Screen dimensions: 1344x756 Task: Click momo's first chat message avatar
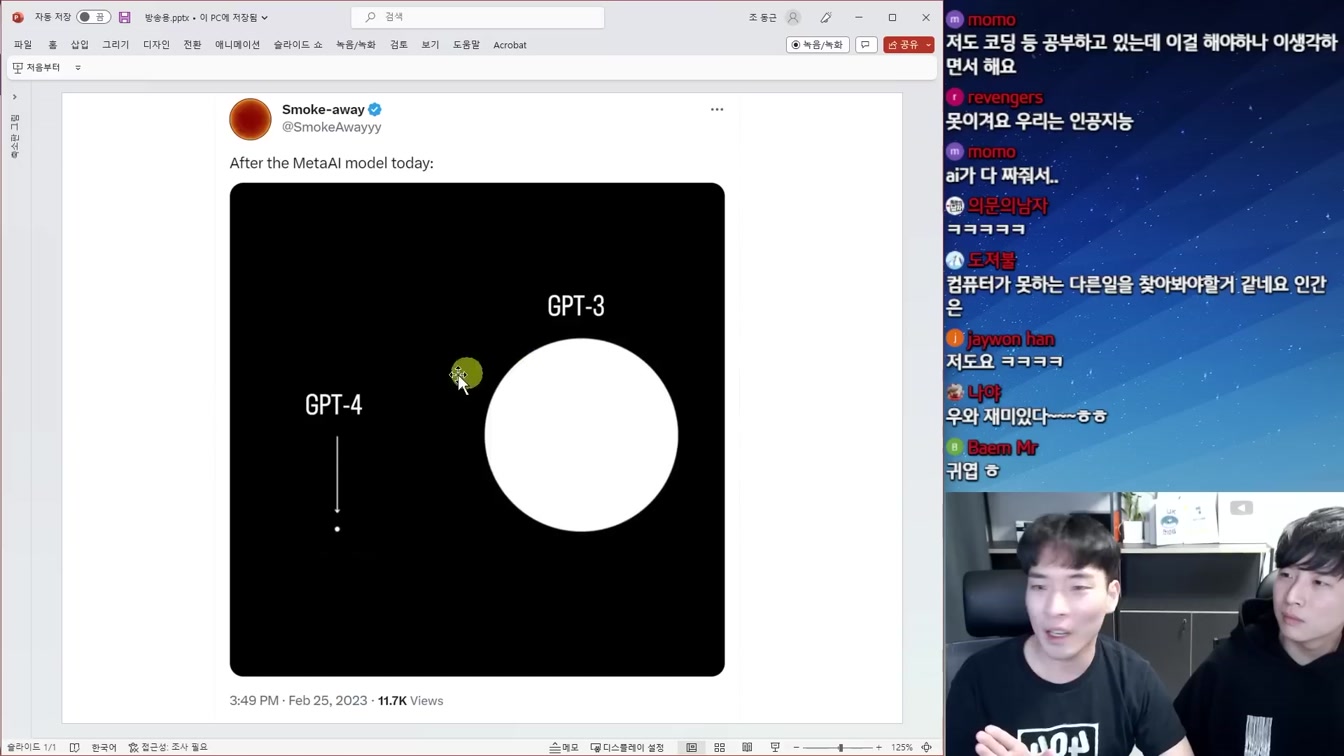click(955, 19)
